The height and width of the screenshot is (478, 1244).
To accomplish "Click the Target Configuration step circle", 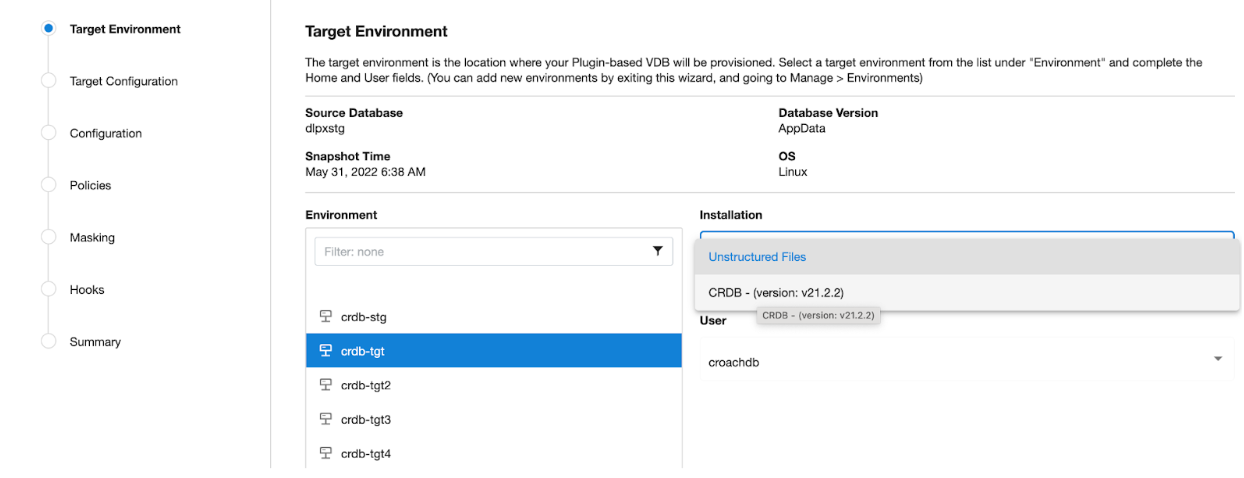I will (x=48, y=81).
